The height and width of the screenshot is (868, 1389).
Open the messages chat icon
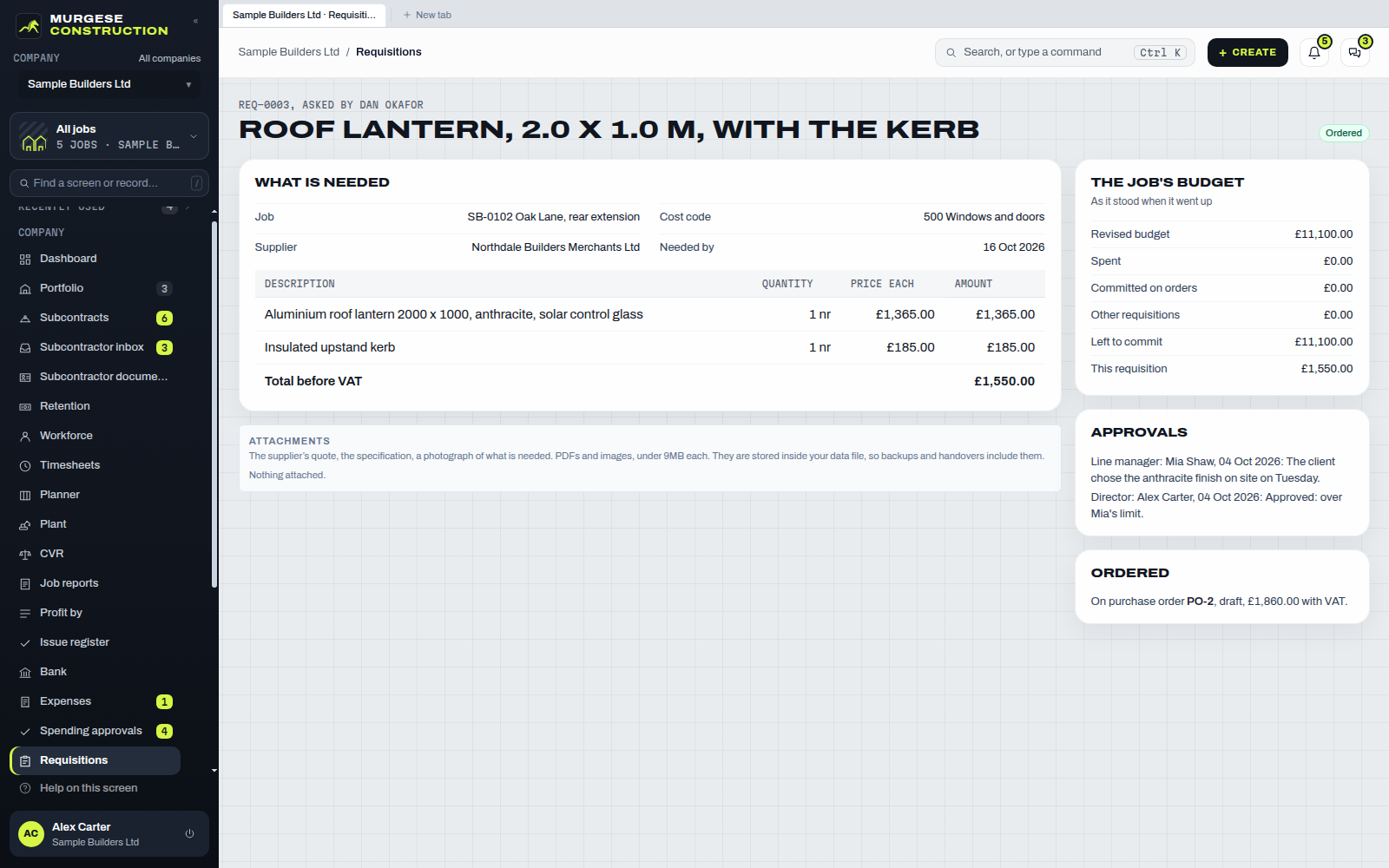[1355, 52]
